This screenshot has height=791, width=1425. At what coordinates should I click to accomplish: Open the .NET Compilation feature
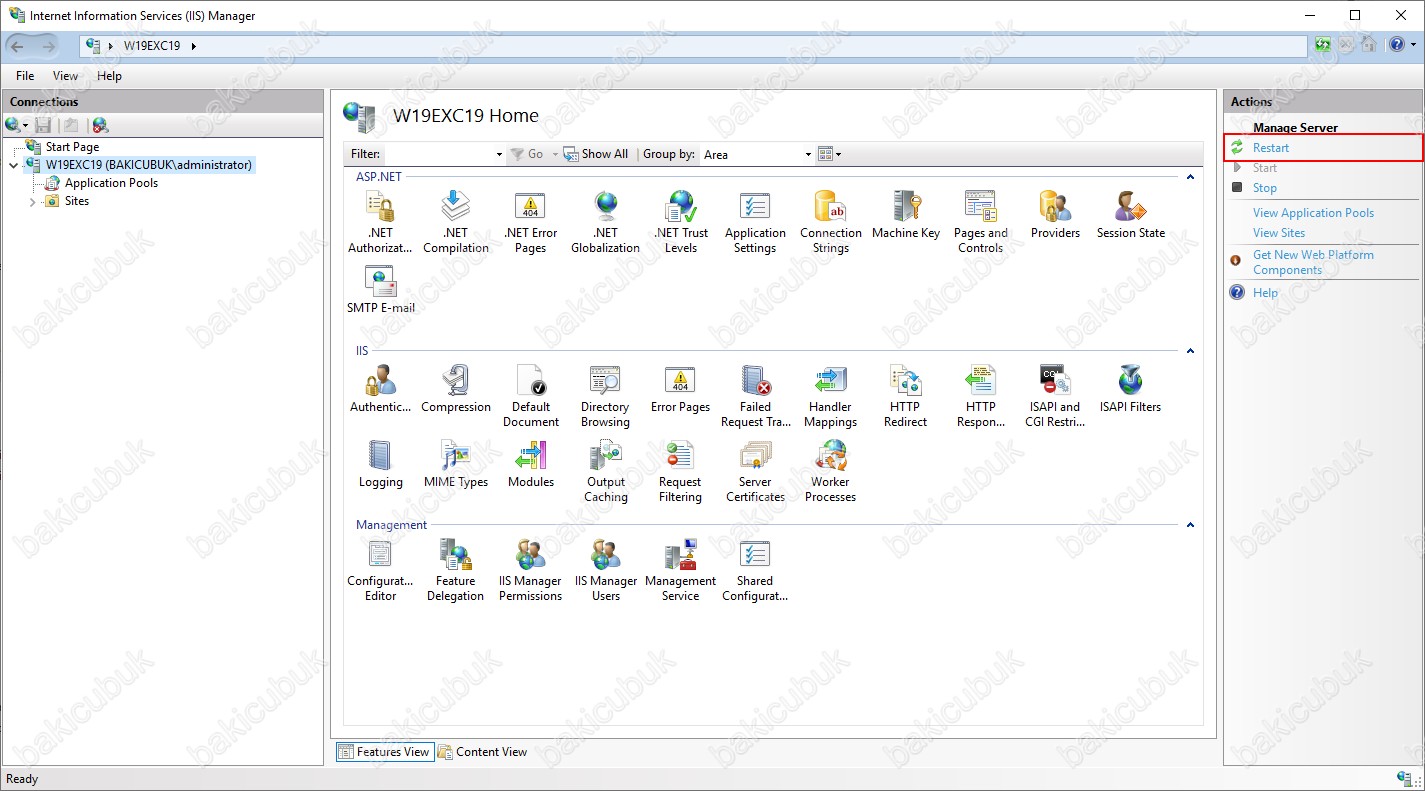456,222
